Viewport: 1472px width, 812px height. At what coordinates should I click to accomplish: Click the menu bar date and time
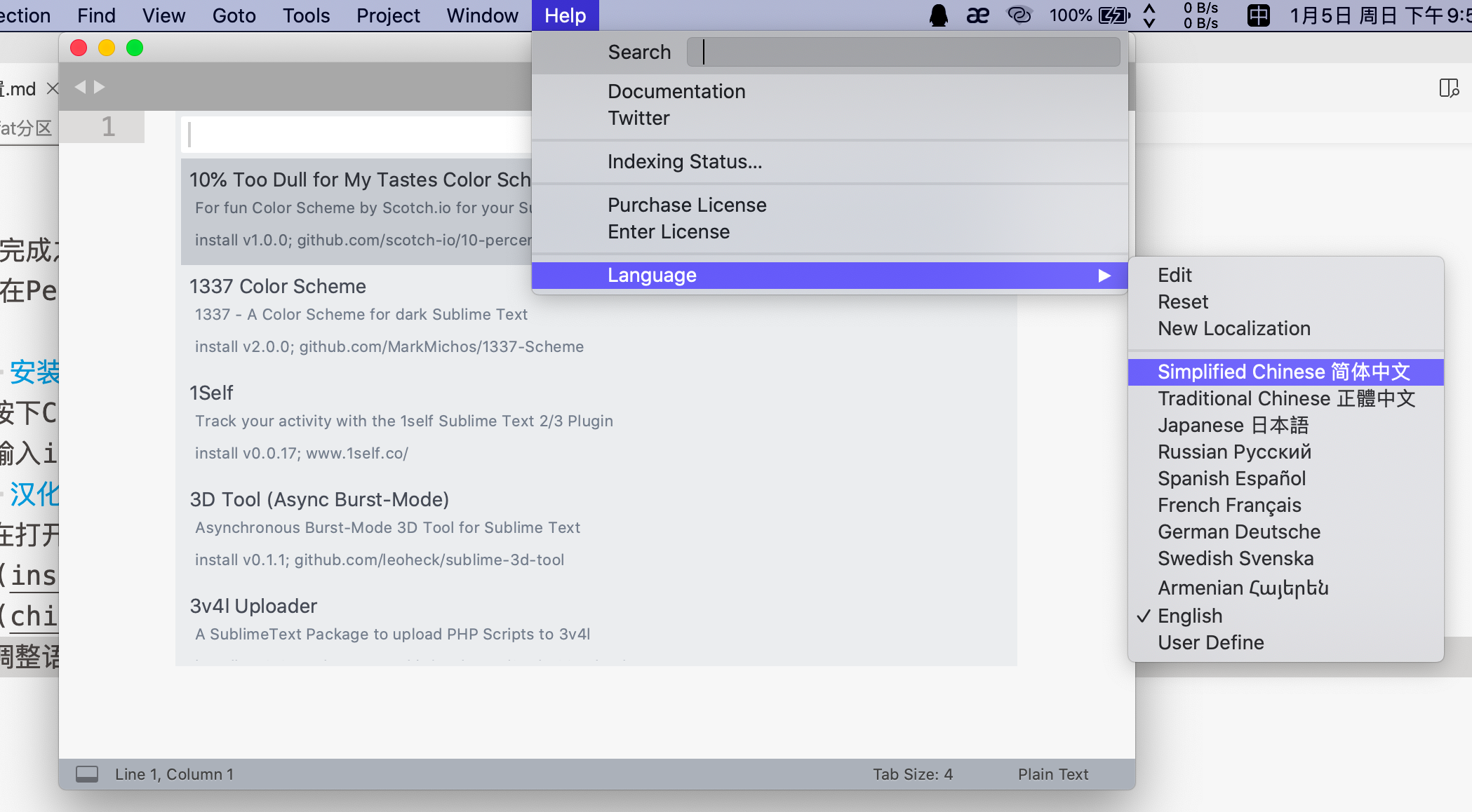click(x=1380, y=15)
